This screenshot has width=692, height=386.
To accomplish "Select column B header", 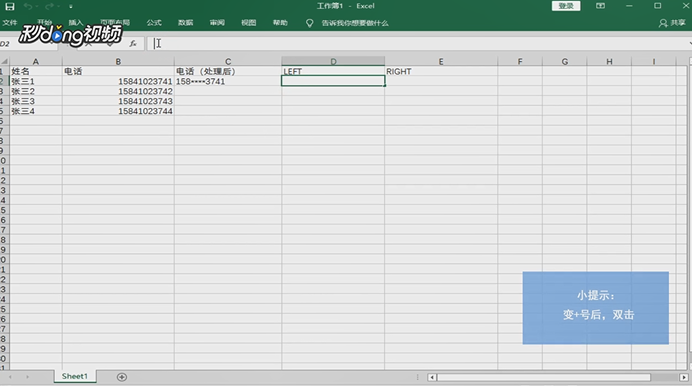I will click(x=118, y=61).
